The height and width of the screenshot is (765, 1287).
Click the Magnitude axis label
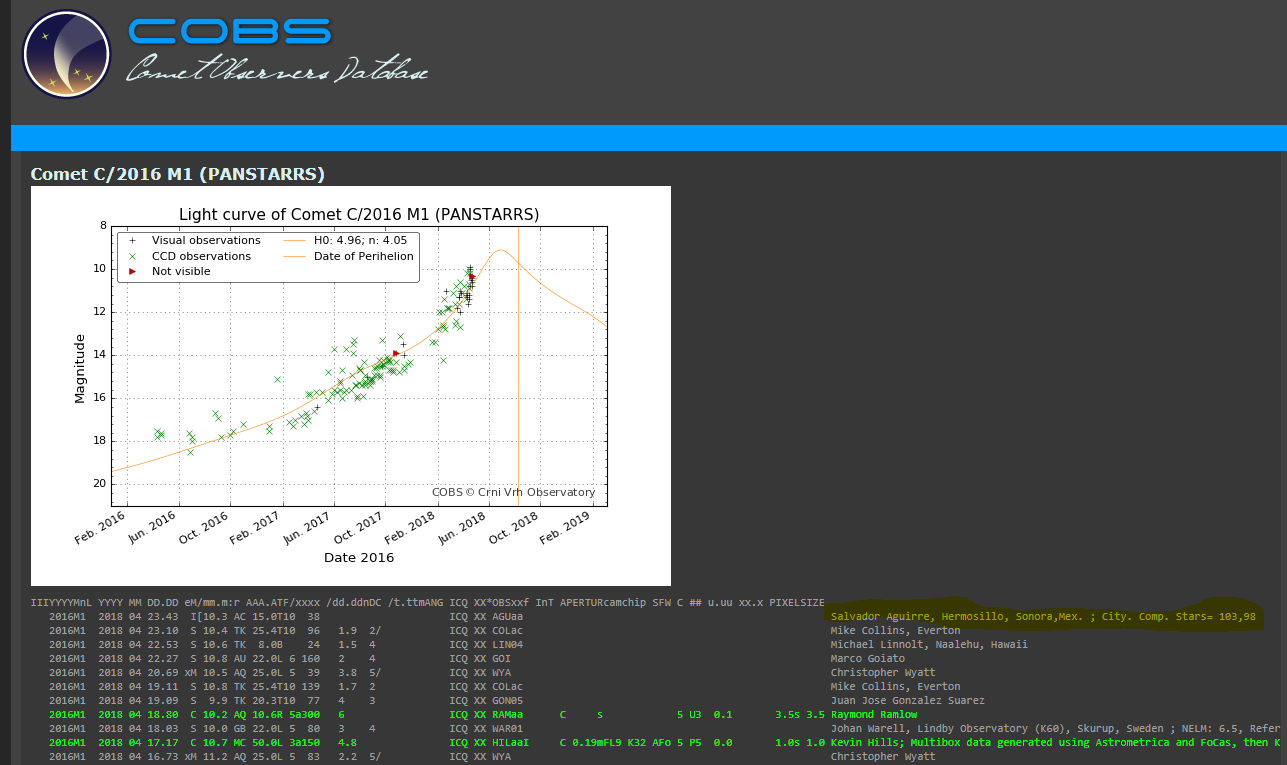point(80,367)
